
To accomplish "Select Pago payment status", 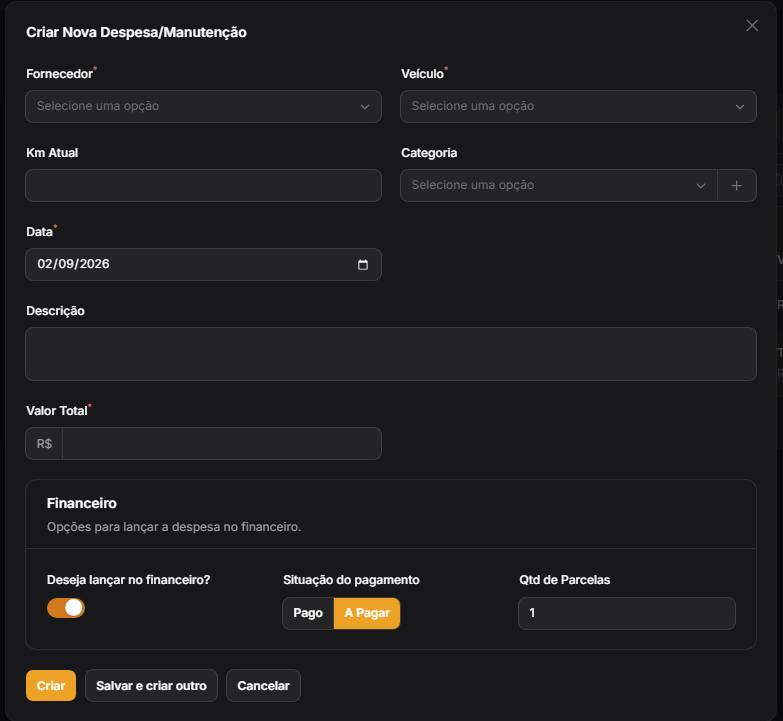I will (308, 613).
